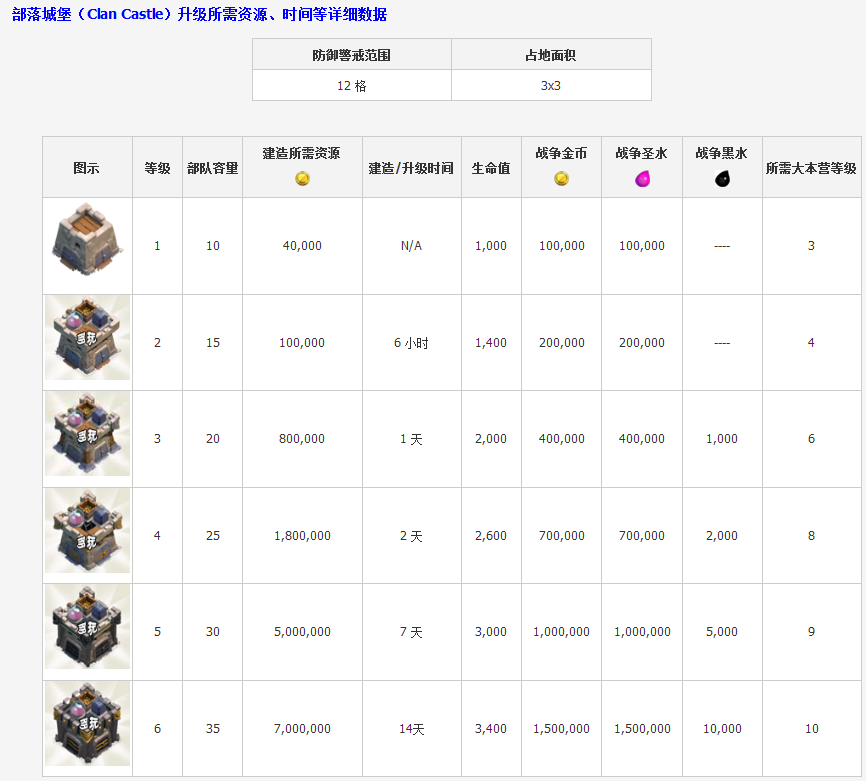Click the 生命值 column header
The width and height of the screenshot is (866, 781).
[491, 167]
